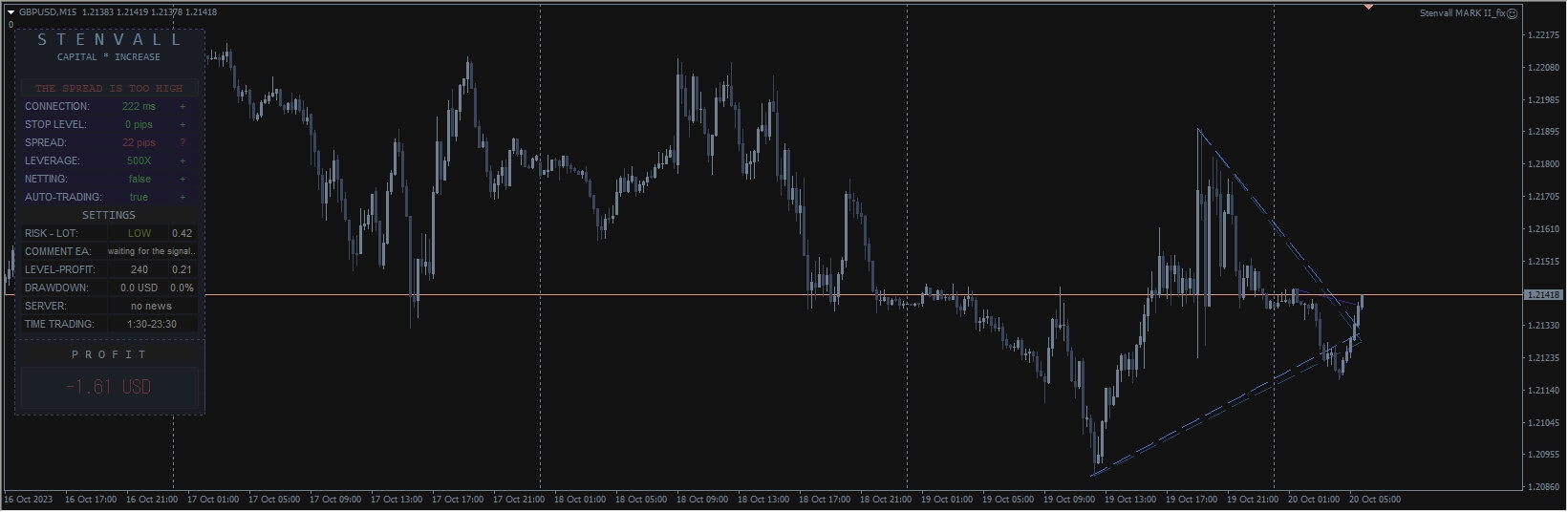This screenshot has height=512, width=1568.
Task: Click the 'THE SPREAD IS TOO HIGH' warning
Action: point(109,88)
